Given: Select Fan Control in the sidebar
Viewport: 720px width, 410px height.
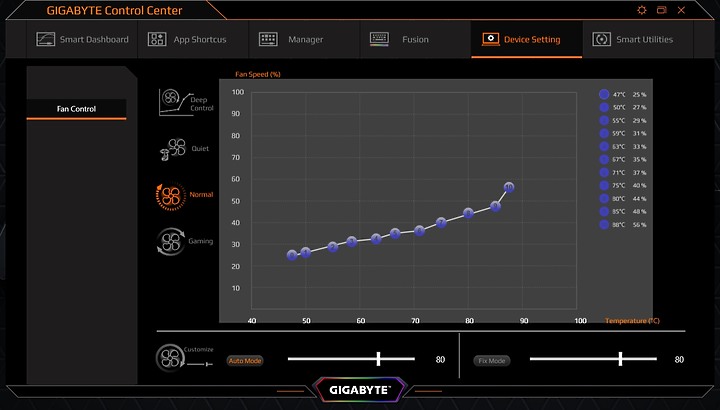Looking at the screenshot, I should pyautogui.click(x=76, y=109).
